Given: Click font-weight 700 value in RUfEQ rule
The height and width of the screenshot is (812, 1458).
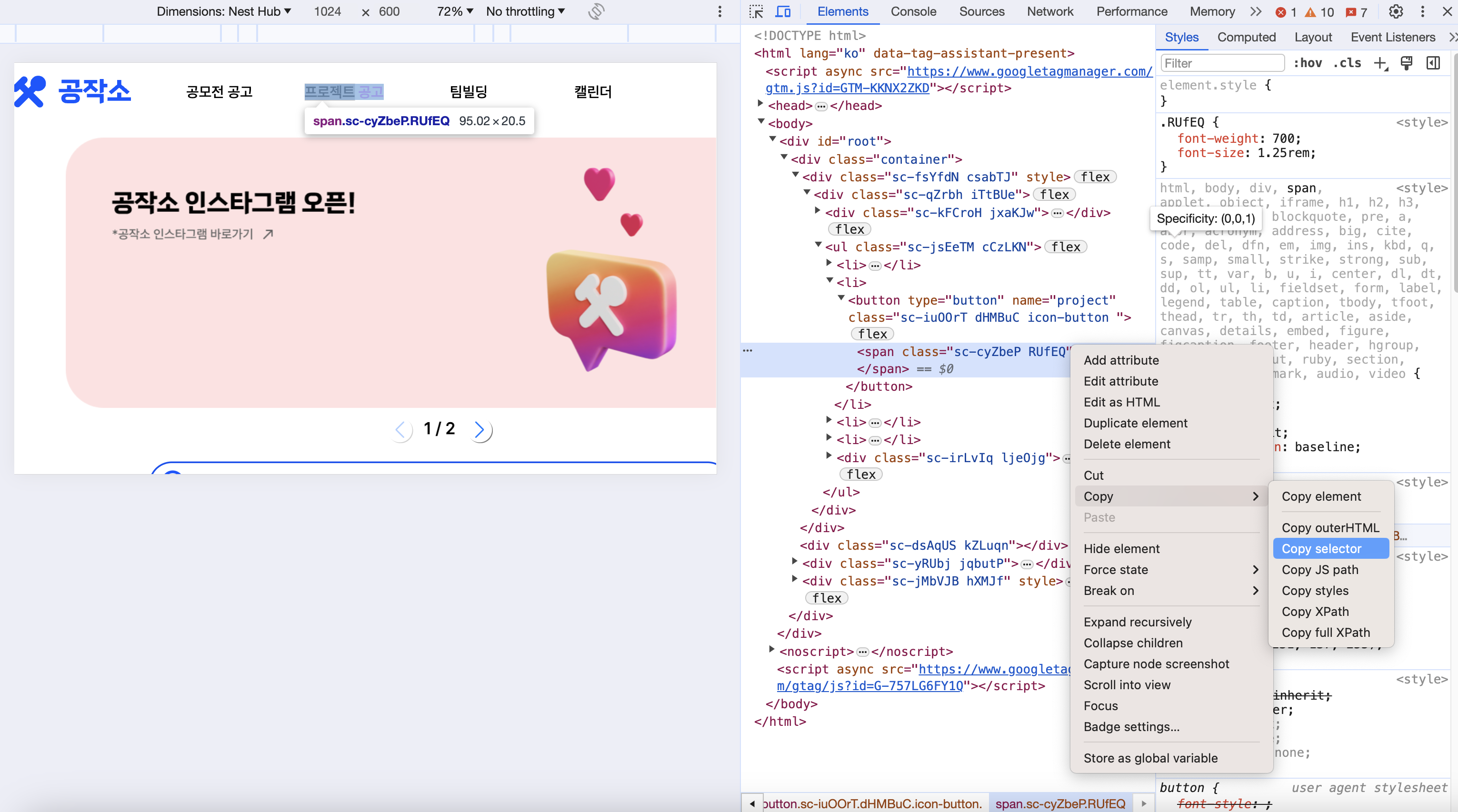Looking at the screenshot, I should point(1284,139).
